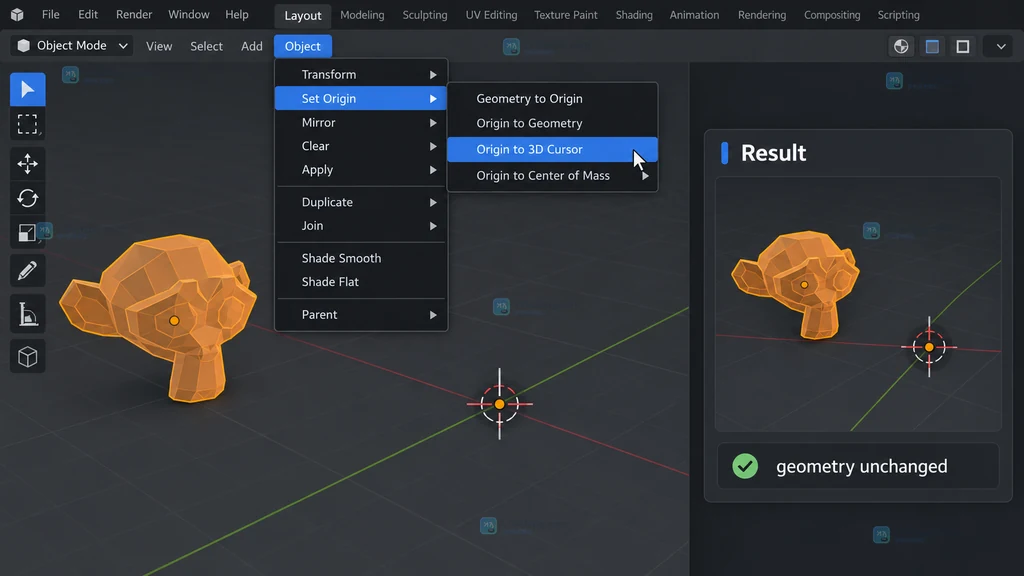Expand the Clear submenu

pyautogui.click(x=361, y=146)
